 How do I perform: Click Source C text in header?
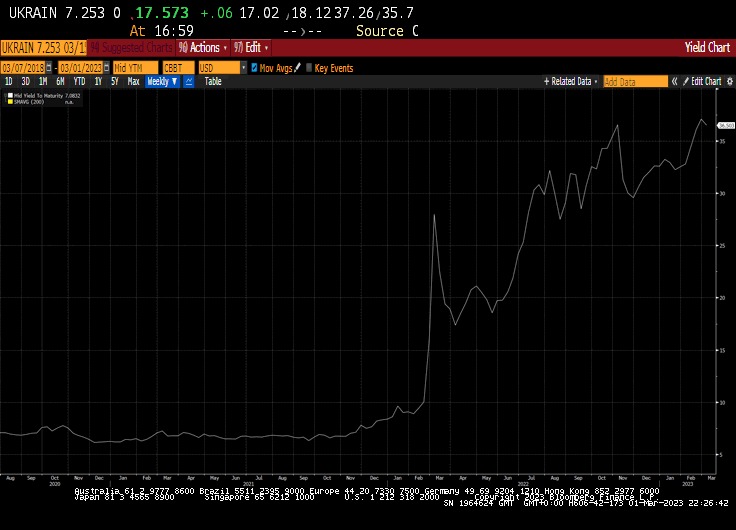387,31
